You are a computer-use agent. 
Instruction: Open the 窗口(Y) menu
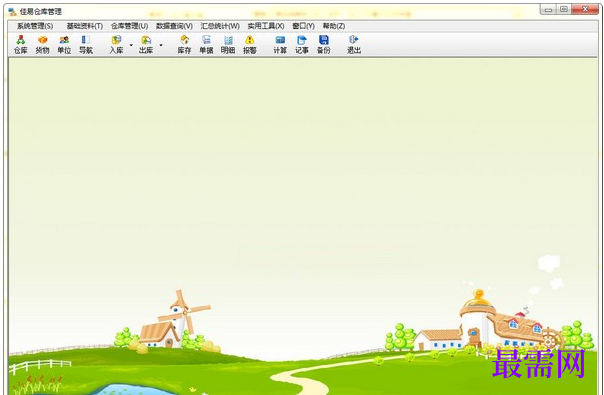coord(303,26)
